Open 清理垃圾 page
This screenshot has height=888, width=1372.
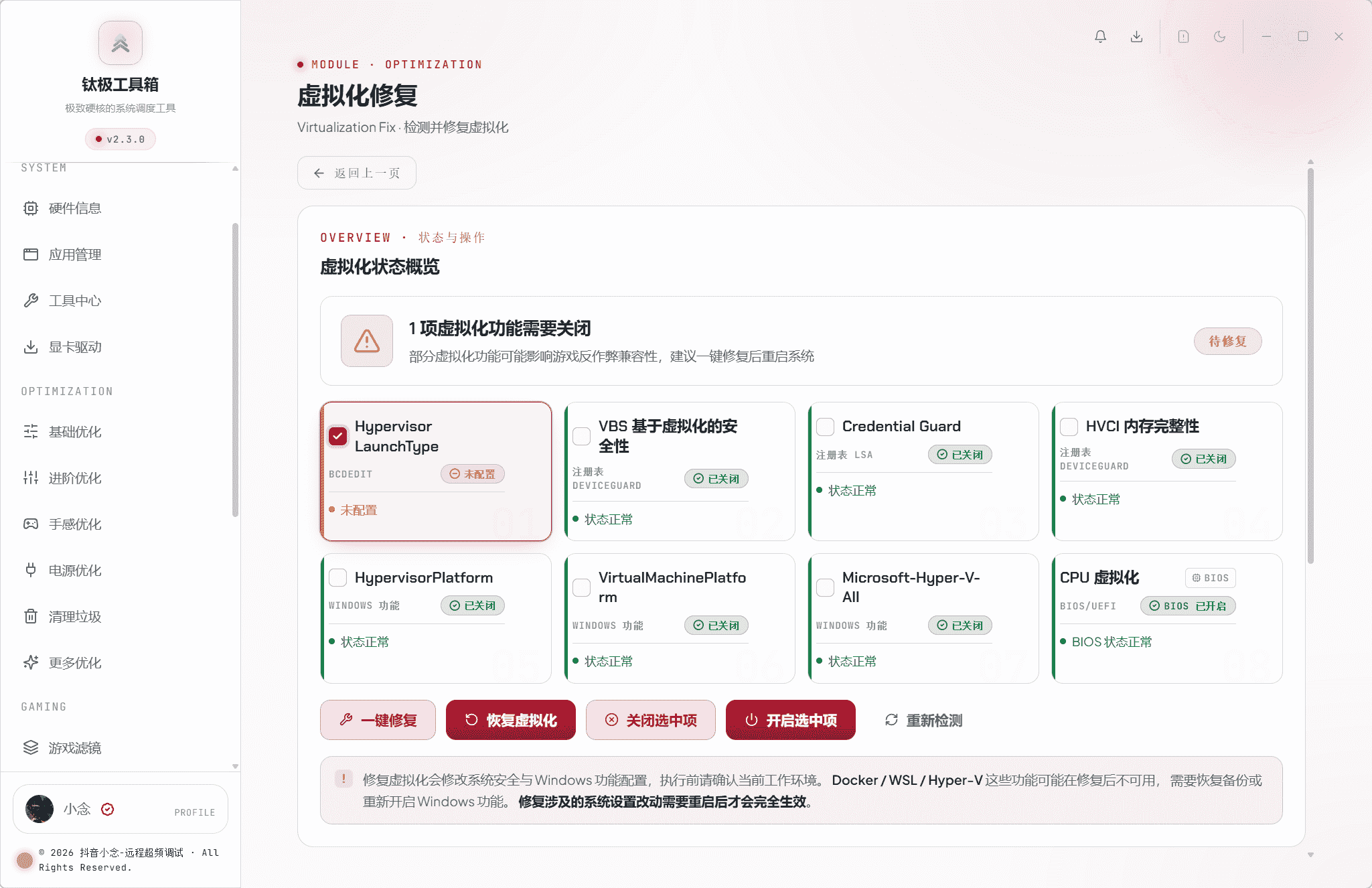click(121, 617)
